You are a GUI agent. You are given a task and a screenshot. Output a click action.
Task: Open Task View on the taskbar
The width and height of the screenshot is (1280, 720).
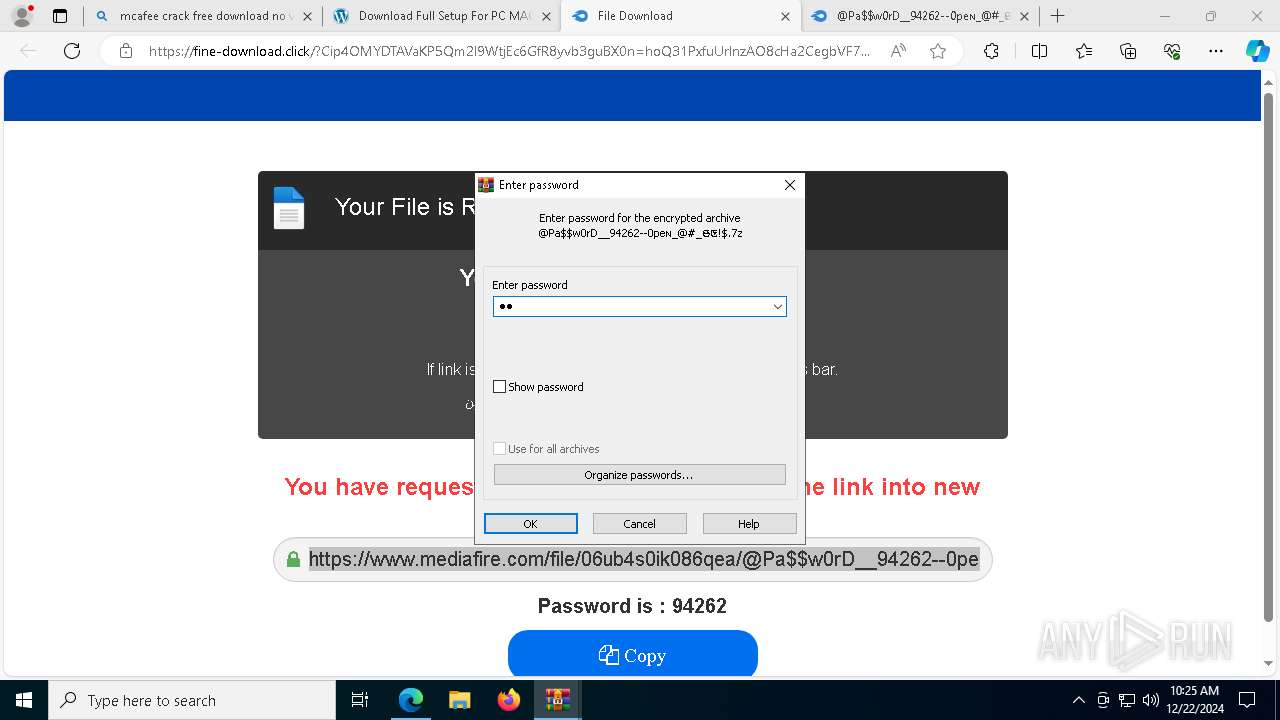360,700
